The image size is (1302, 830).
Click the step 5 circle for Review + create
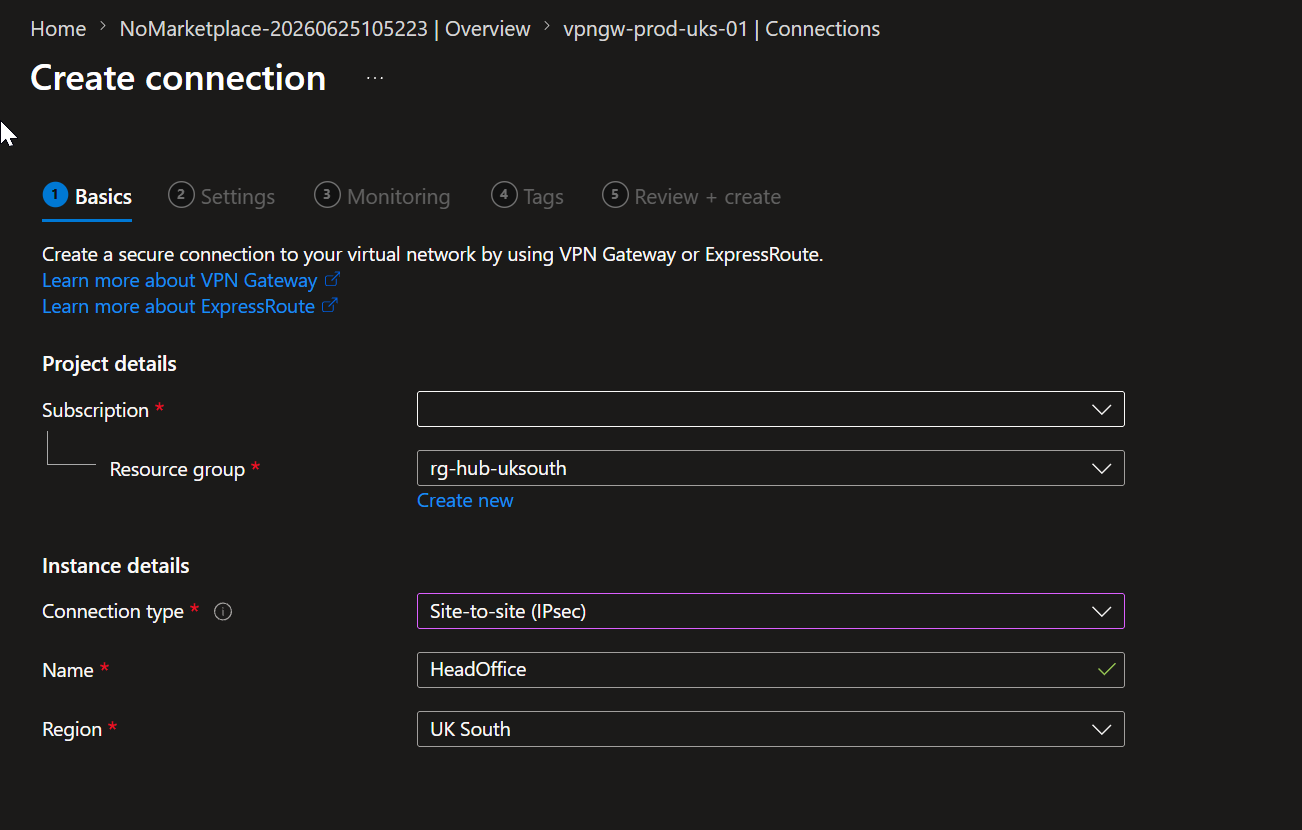(615, 195)
